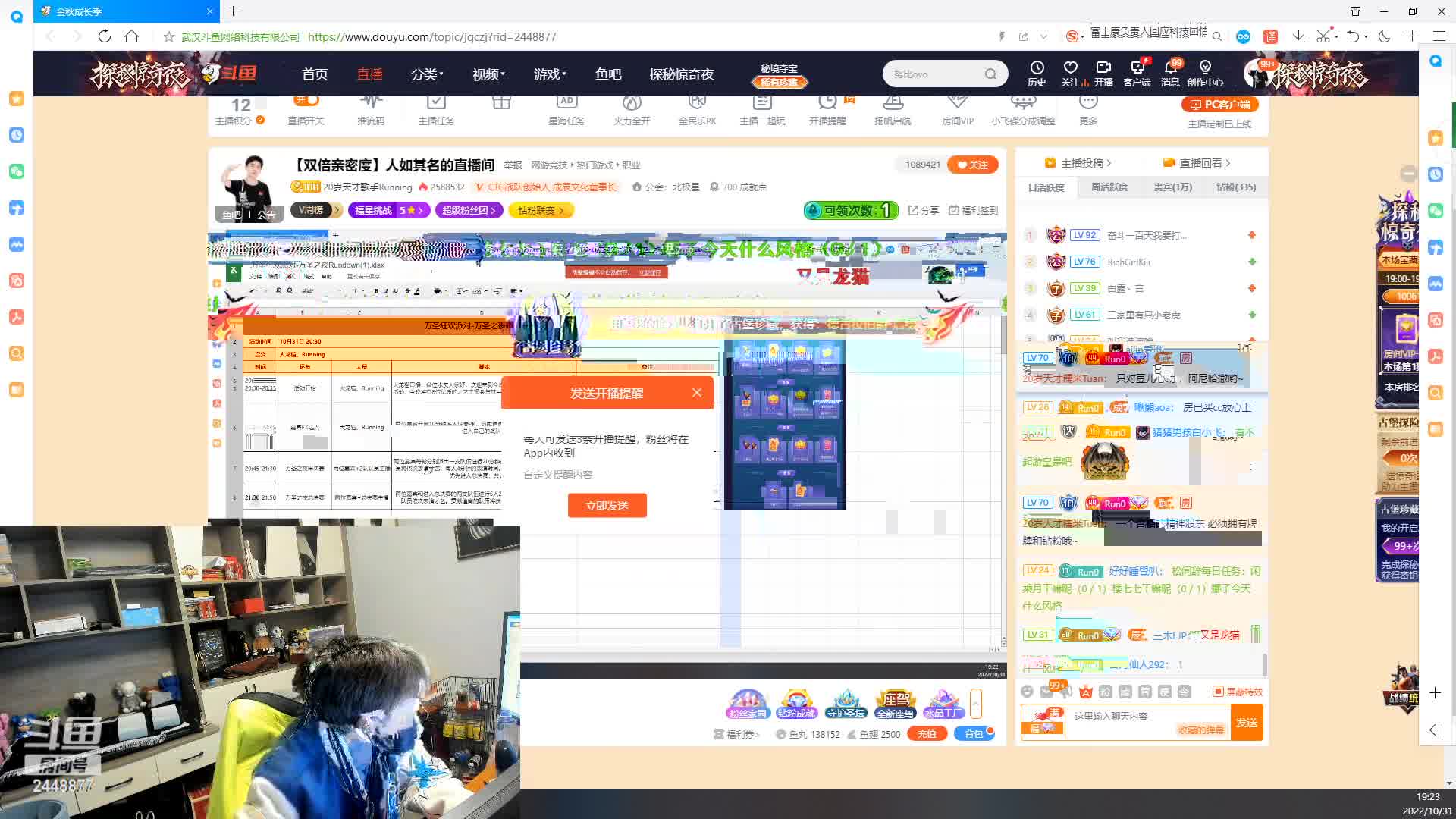Screen dimensions: 1456x819
Task: Expand the 钻粉联赛 league badge
Action: click(x=541, y=210)
